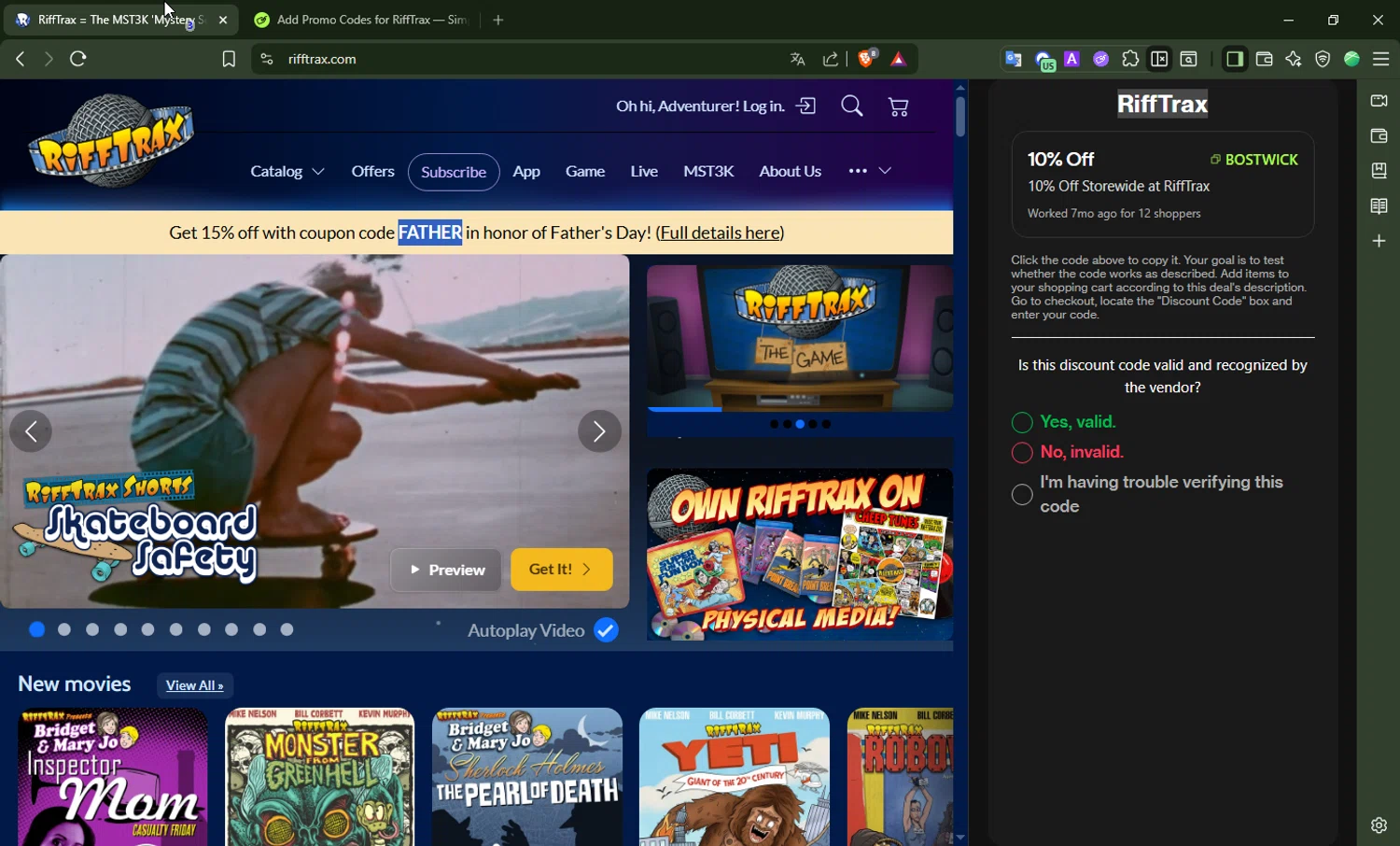Select the "Yes, valid." radio option
1400x846 pixels.
1022,423
